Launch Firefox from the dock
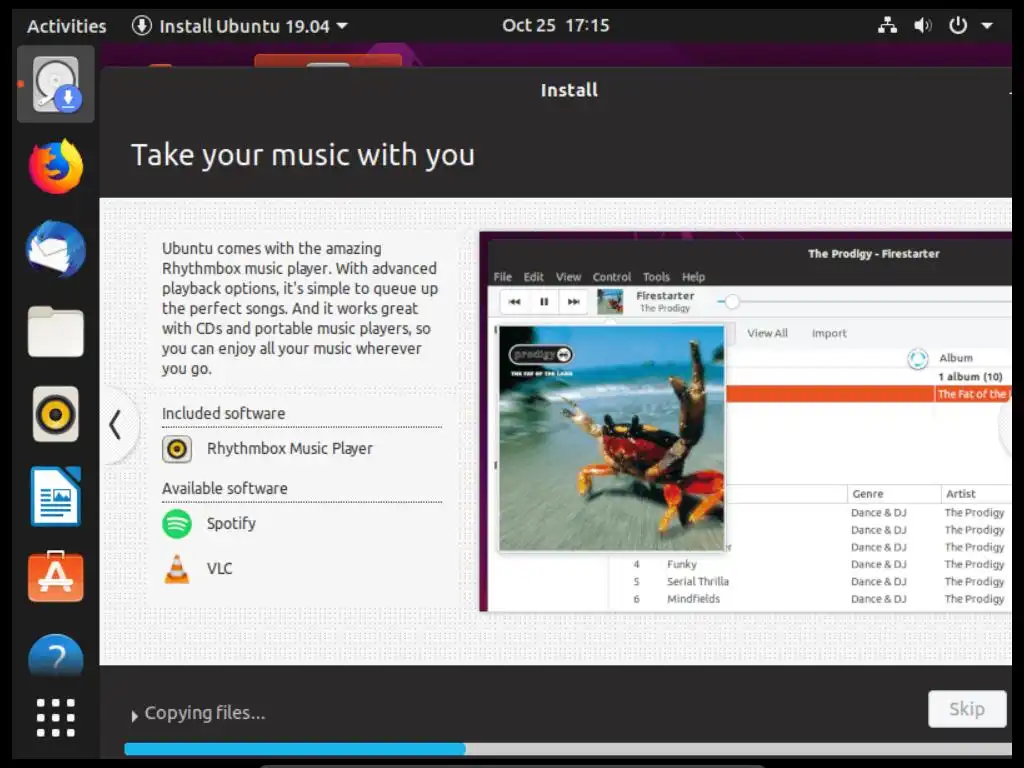 [56, 167]
